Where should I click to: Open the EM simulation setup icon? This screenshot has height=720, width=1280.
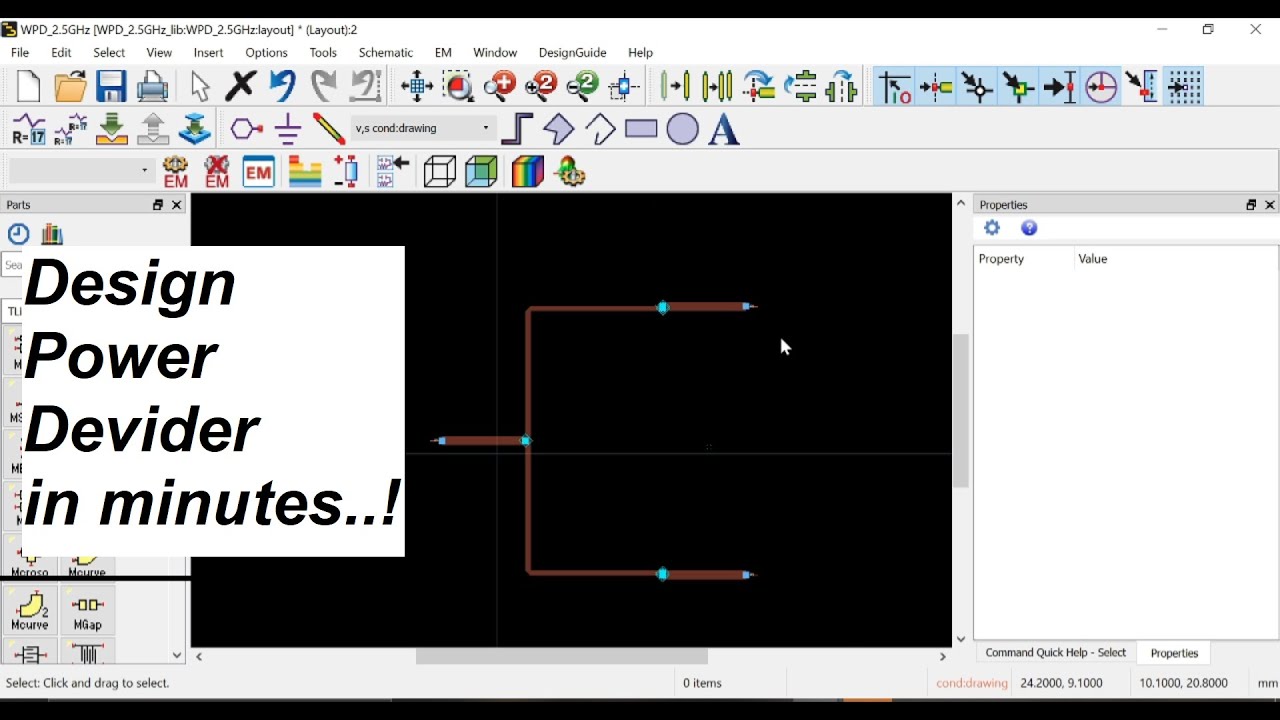click(176, 172)
